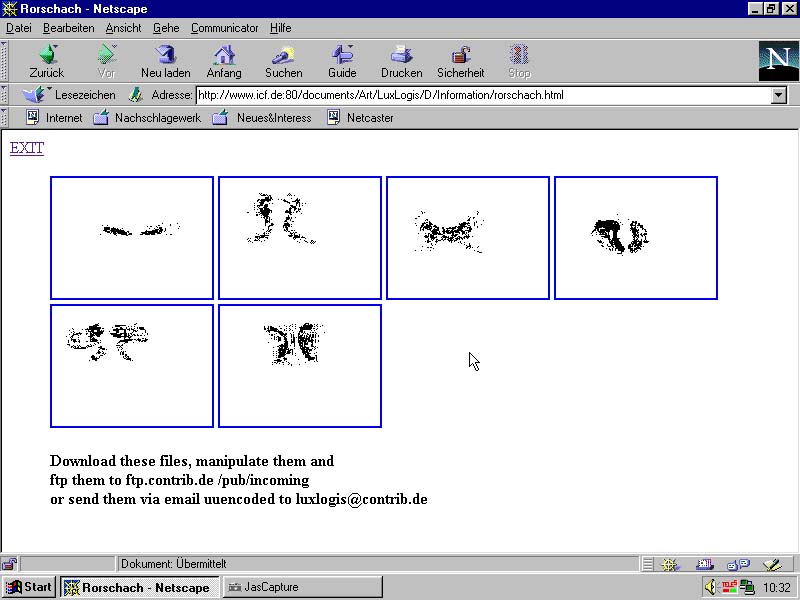Open the fourth Rorschach image in top row
The width and height of the screenshot is (800, 600).
coord(636,238)
